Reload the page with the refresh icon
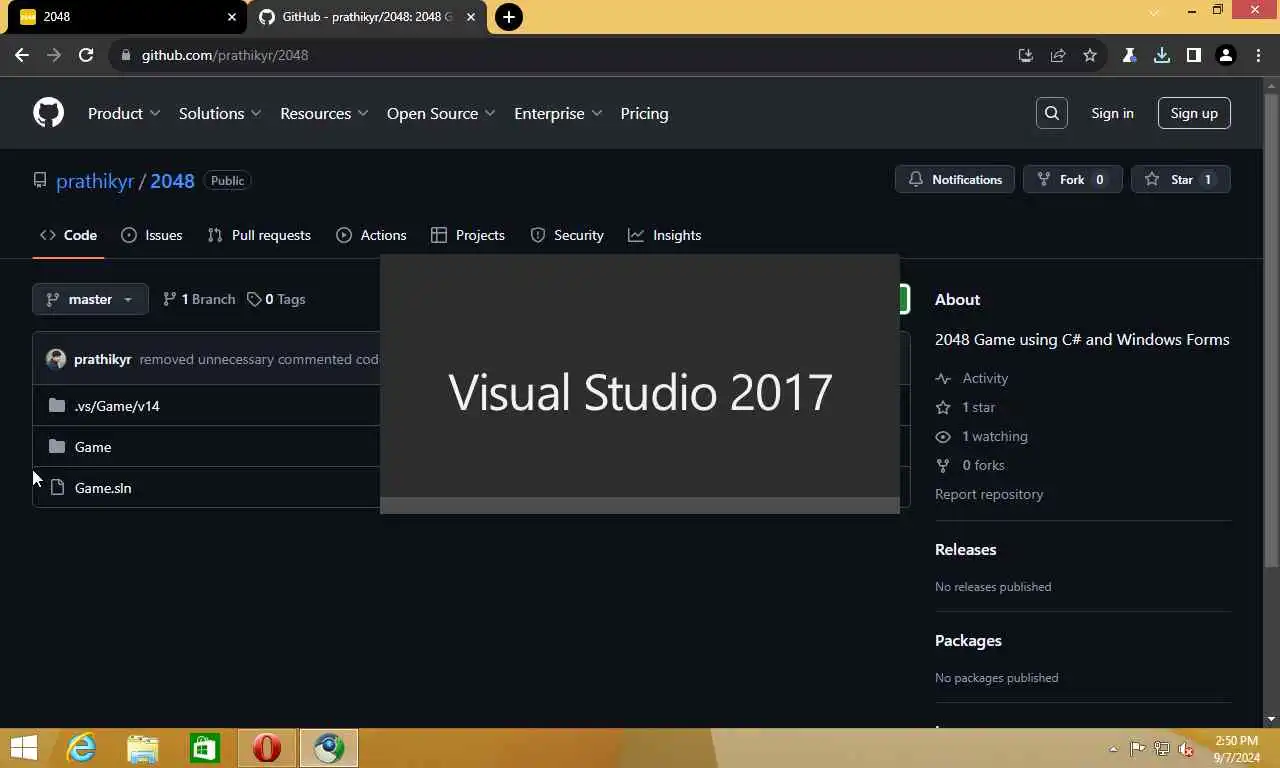This screenshot has width=1280, height=768. click(86, 55)
